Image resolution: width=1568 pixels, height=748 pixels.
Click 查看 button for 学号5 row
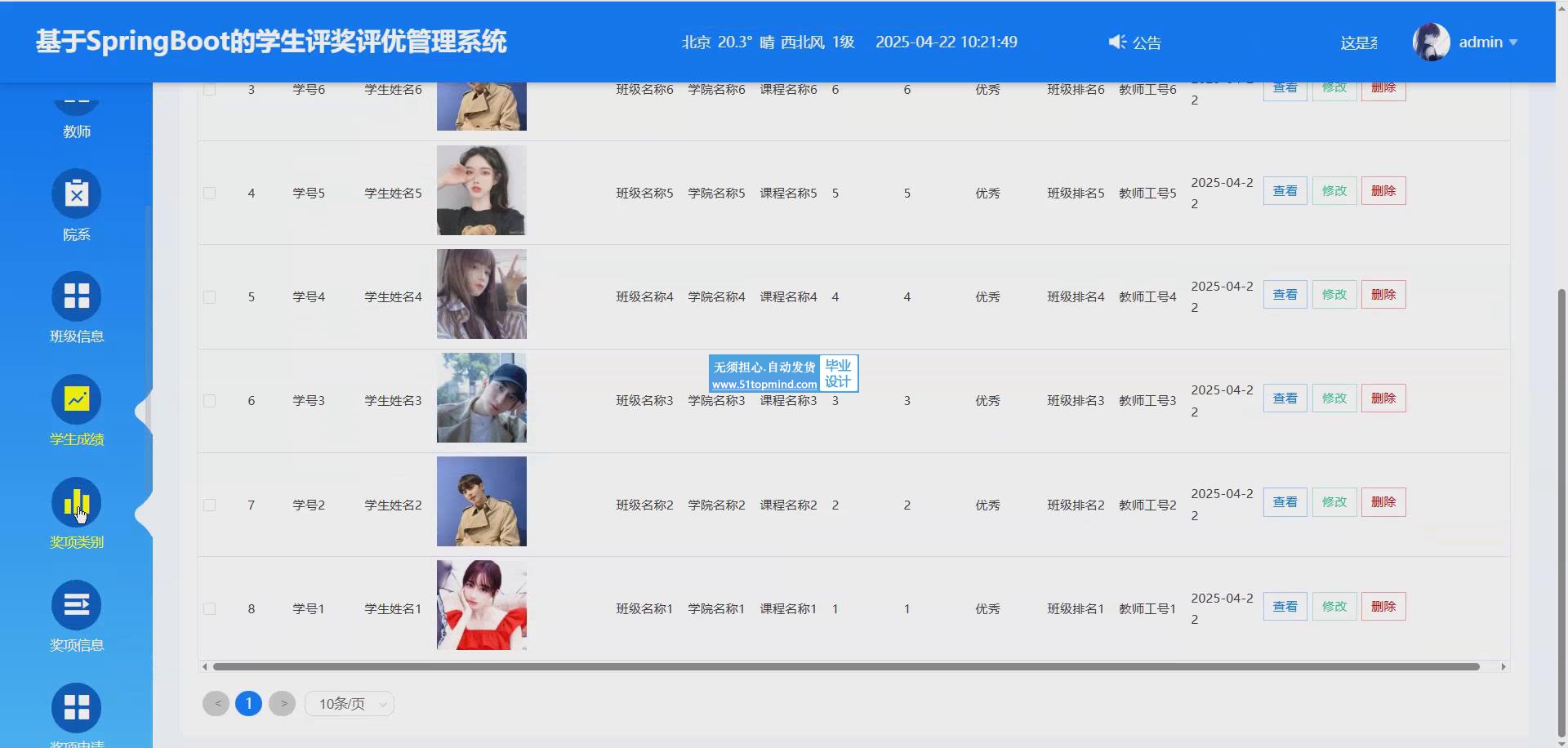pos(1285,191)
